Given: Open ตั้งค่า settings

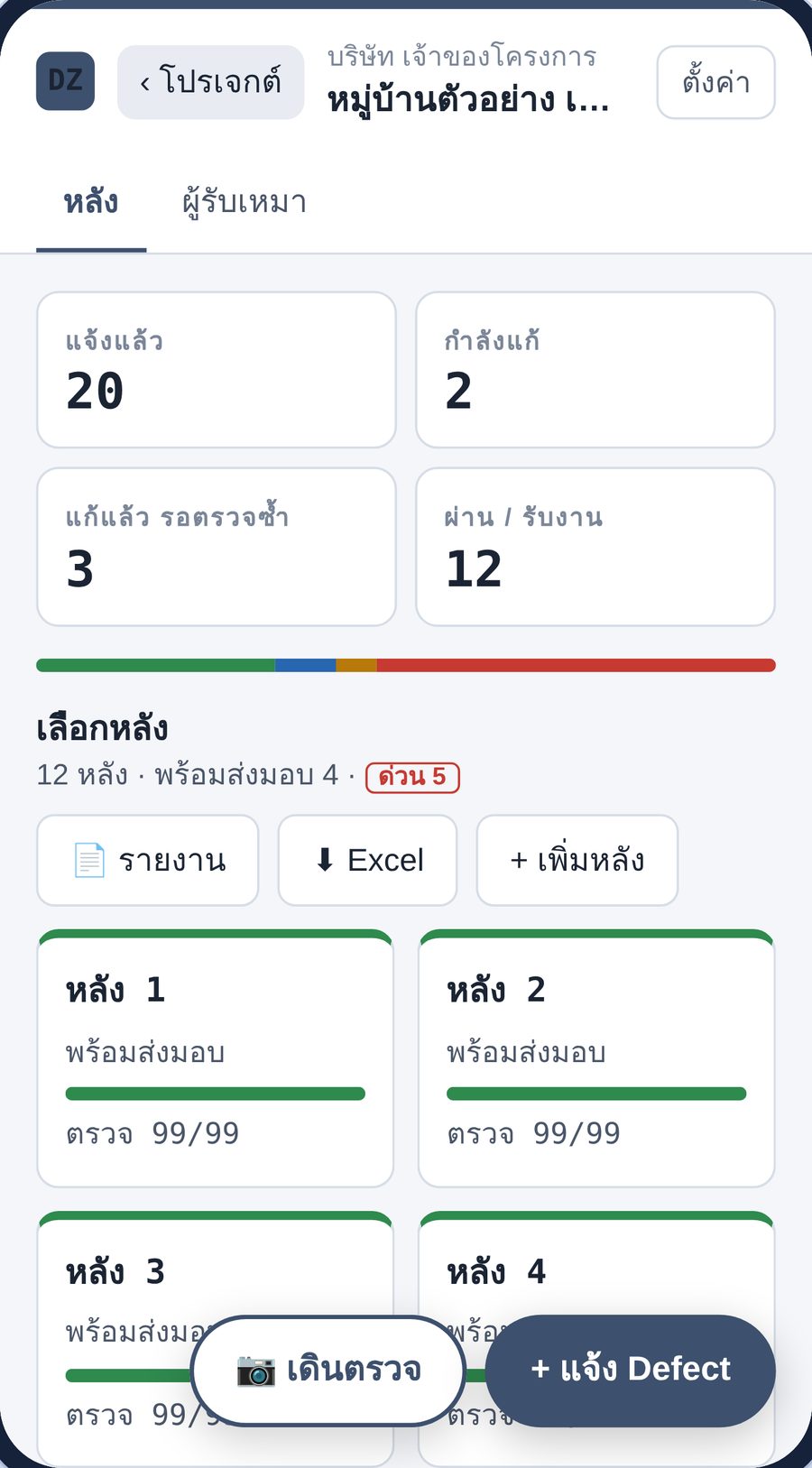Looking at the screenshot, I should pyautogui.click(x=715, y=82).
